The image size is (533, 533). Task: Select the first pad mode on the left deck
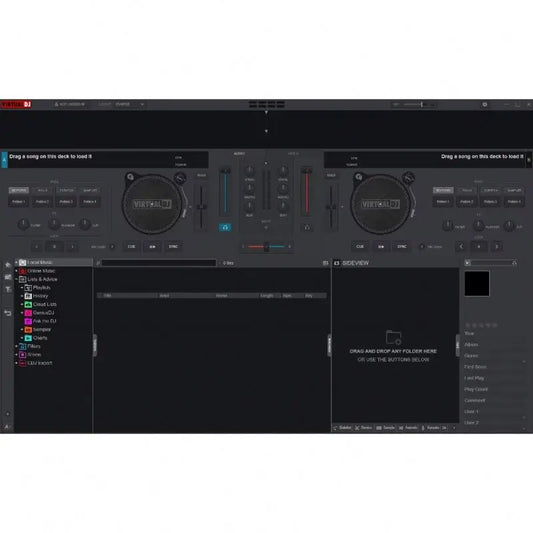coord(19,190)
